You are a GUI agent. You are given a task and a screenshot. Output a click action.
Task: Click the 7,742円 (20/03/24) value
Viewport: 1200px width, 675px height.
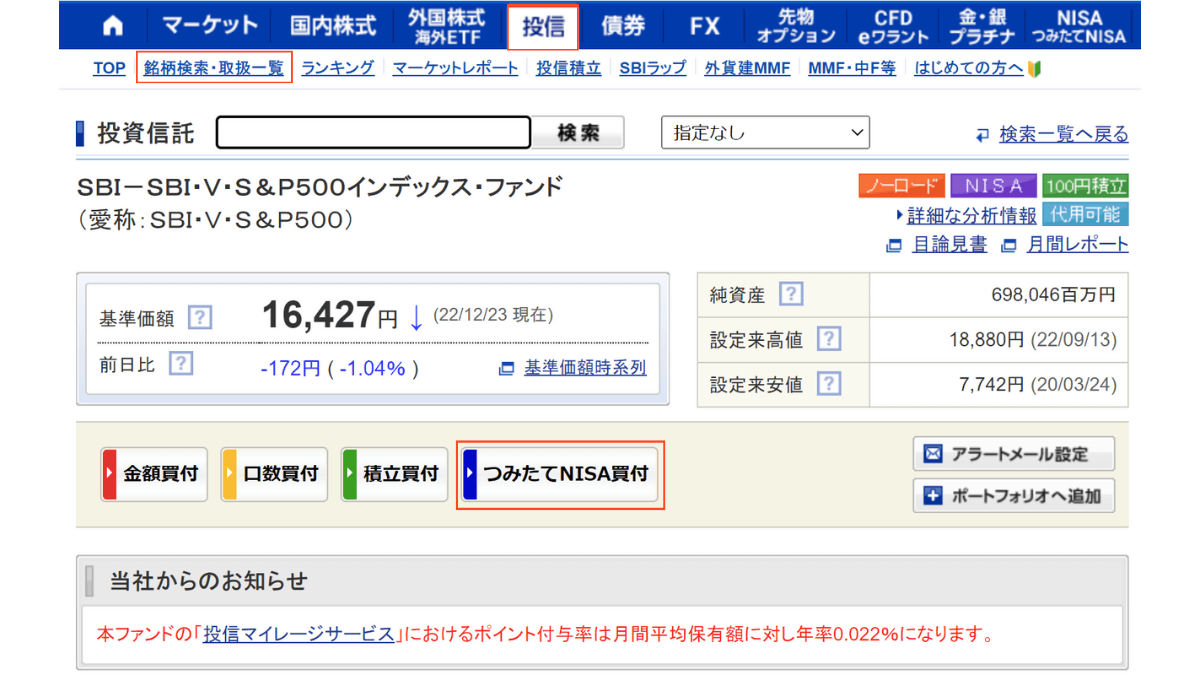click(x=1037, y=385)
